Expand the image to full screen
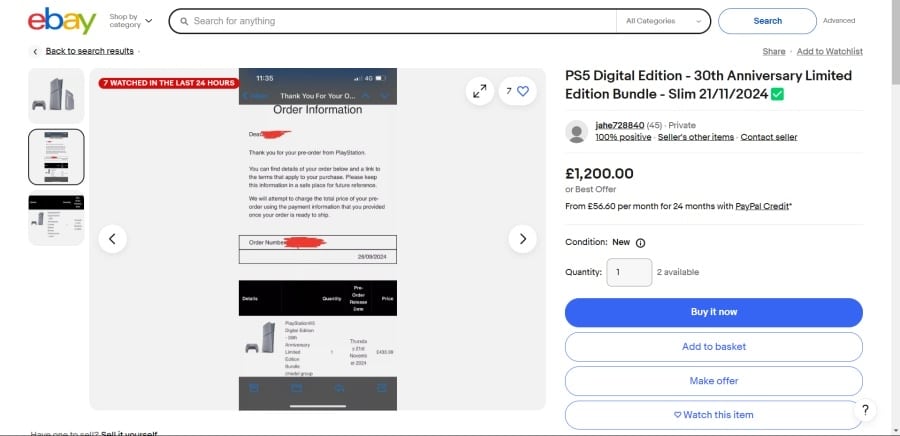The image size is (900, 436). (479, 91)
